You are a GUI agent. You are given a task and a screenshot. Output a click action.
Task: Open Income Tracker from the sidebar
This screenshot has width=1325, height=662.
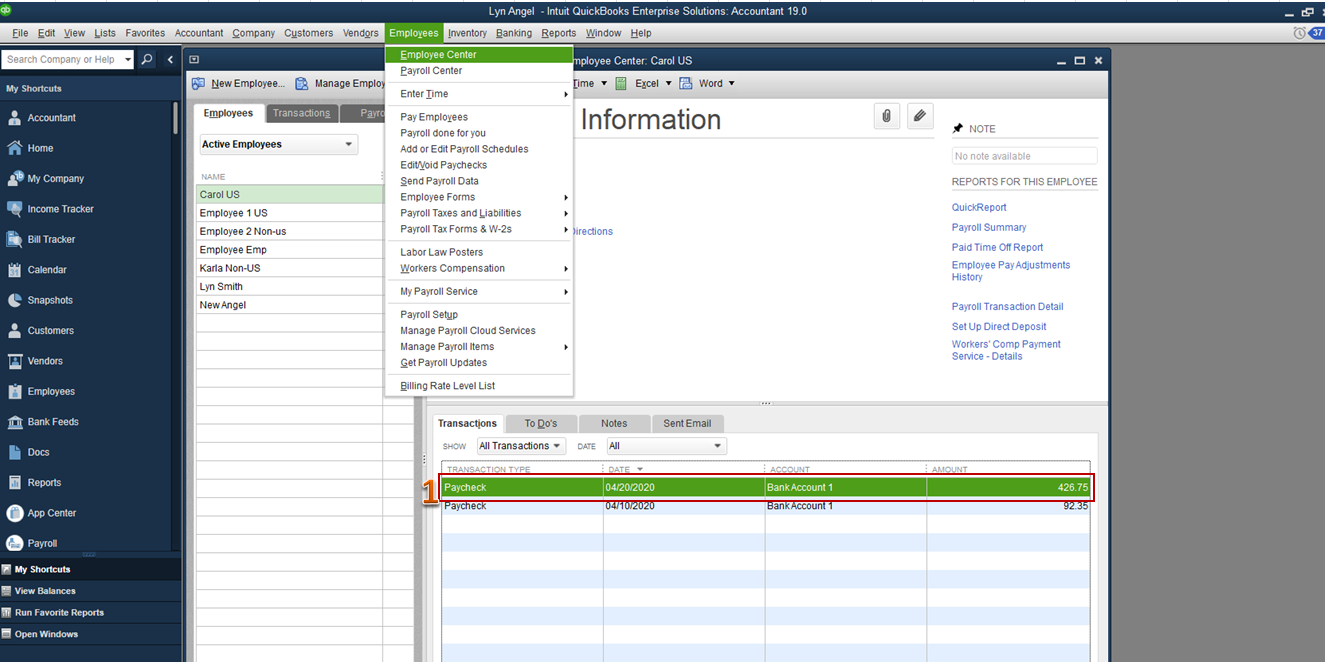pyautogui.click(x=60, y=209)
